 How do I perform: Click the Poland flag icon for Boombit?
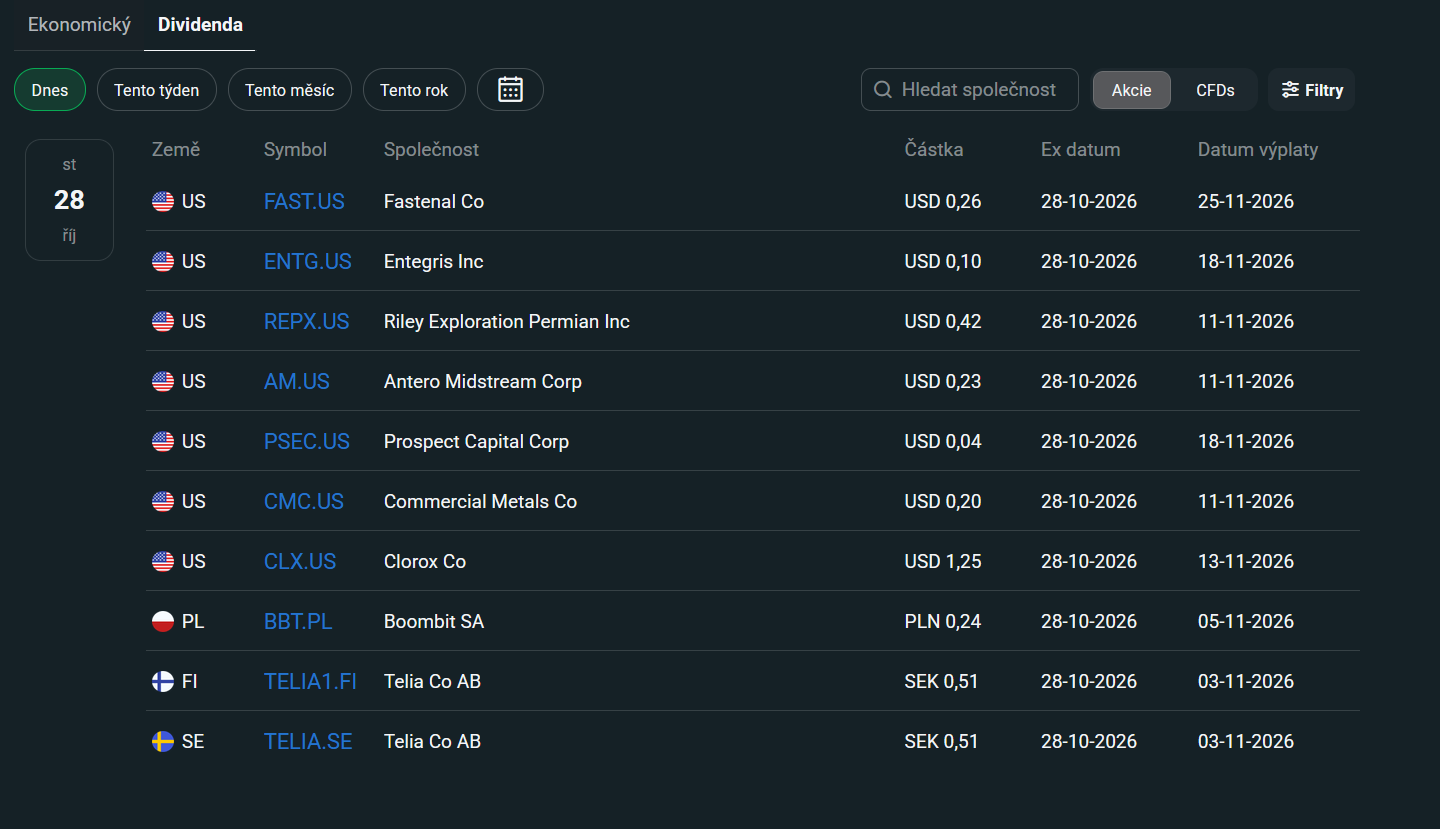pyautogui.click(x=163, y=622)
